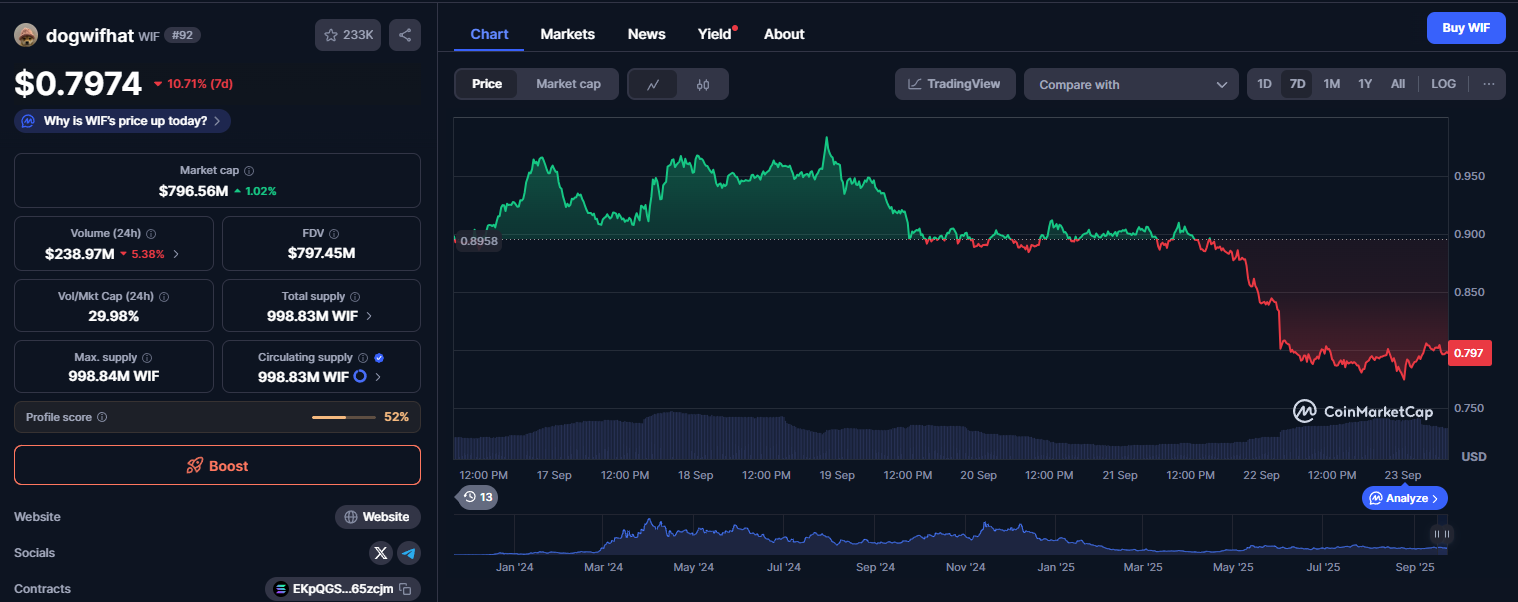Select the candlestick chart icon
The width and height of the screenshot is (1518, 602).
click(703, 85)
